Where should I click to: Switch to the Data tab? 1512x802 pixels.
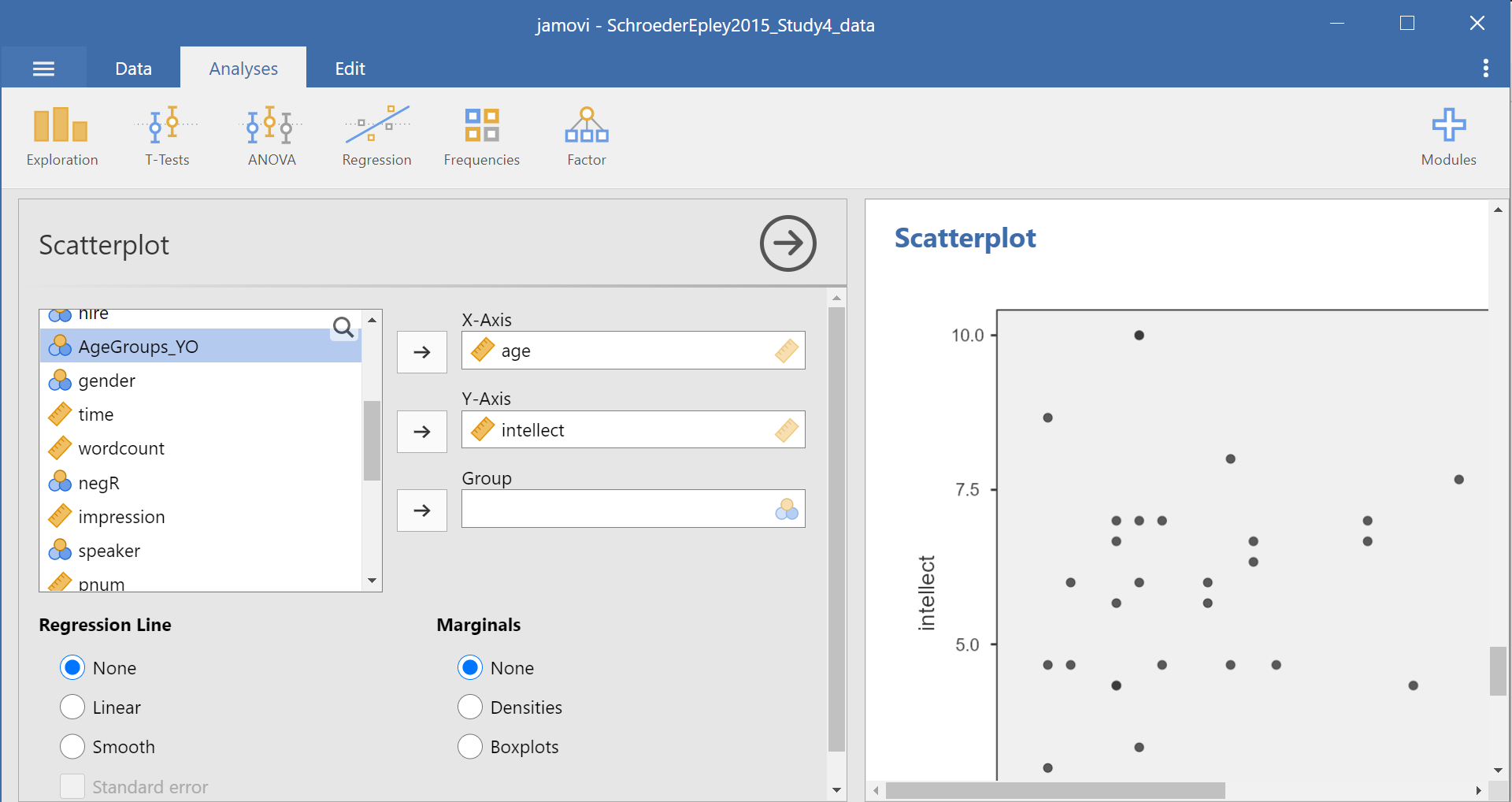(x=133, y=69)
